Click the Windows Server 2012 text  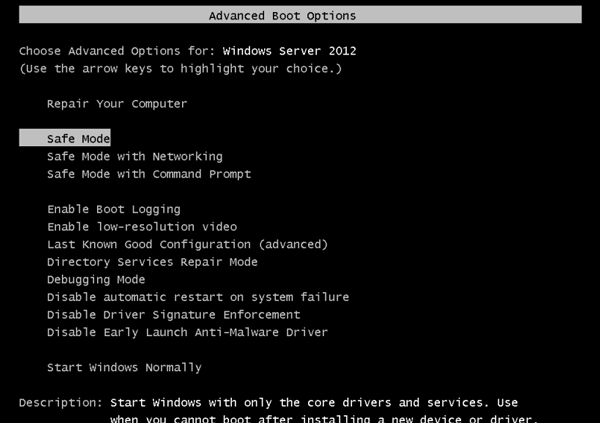click(x=289, y=51)
